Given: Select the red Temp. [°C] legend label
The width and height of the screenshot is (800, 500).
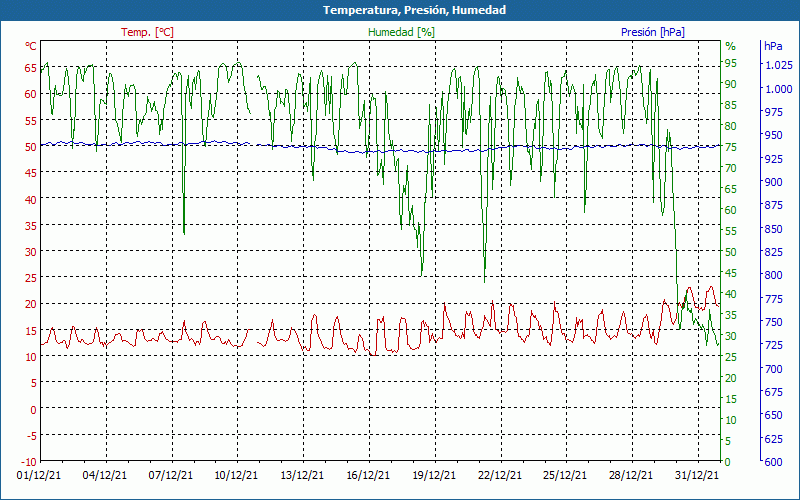Looking at the screenshot, I should (147, 32).
